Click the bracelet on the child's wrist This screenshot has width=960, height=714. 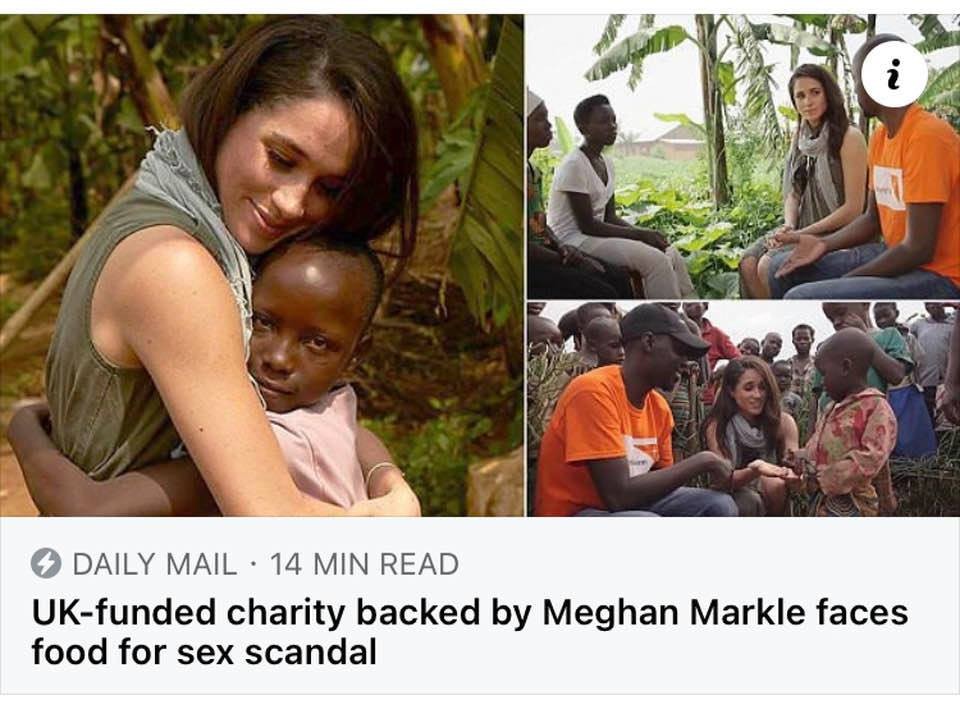click(379, 469)
